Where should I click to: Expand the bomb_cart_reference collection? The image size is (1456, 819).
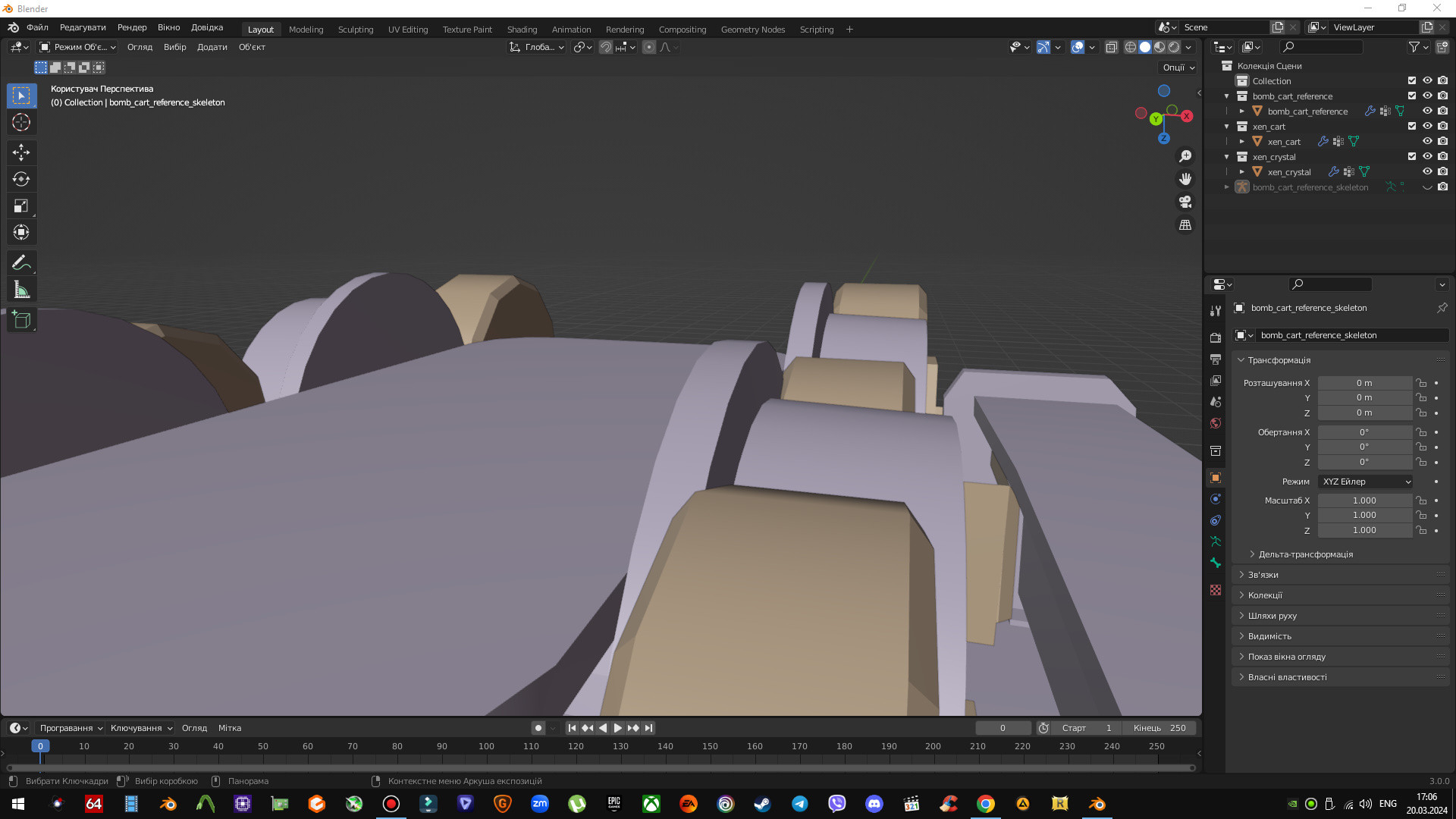click(1226, 96)
